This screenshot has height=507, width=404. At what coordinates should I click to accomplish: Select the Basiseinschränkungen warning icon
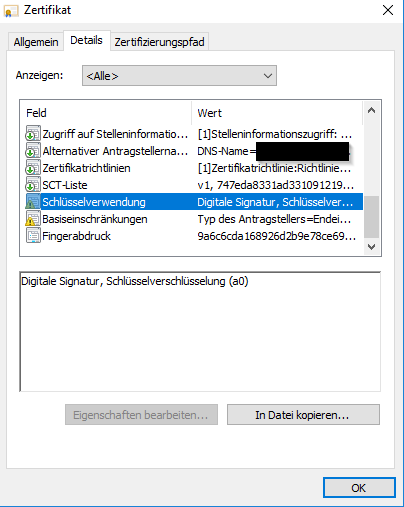pos(33,219)
